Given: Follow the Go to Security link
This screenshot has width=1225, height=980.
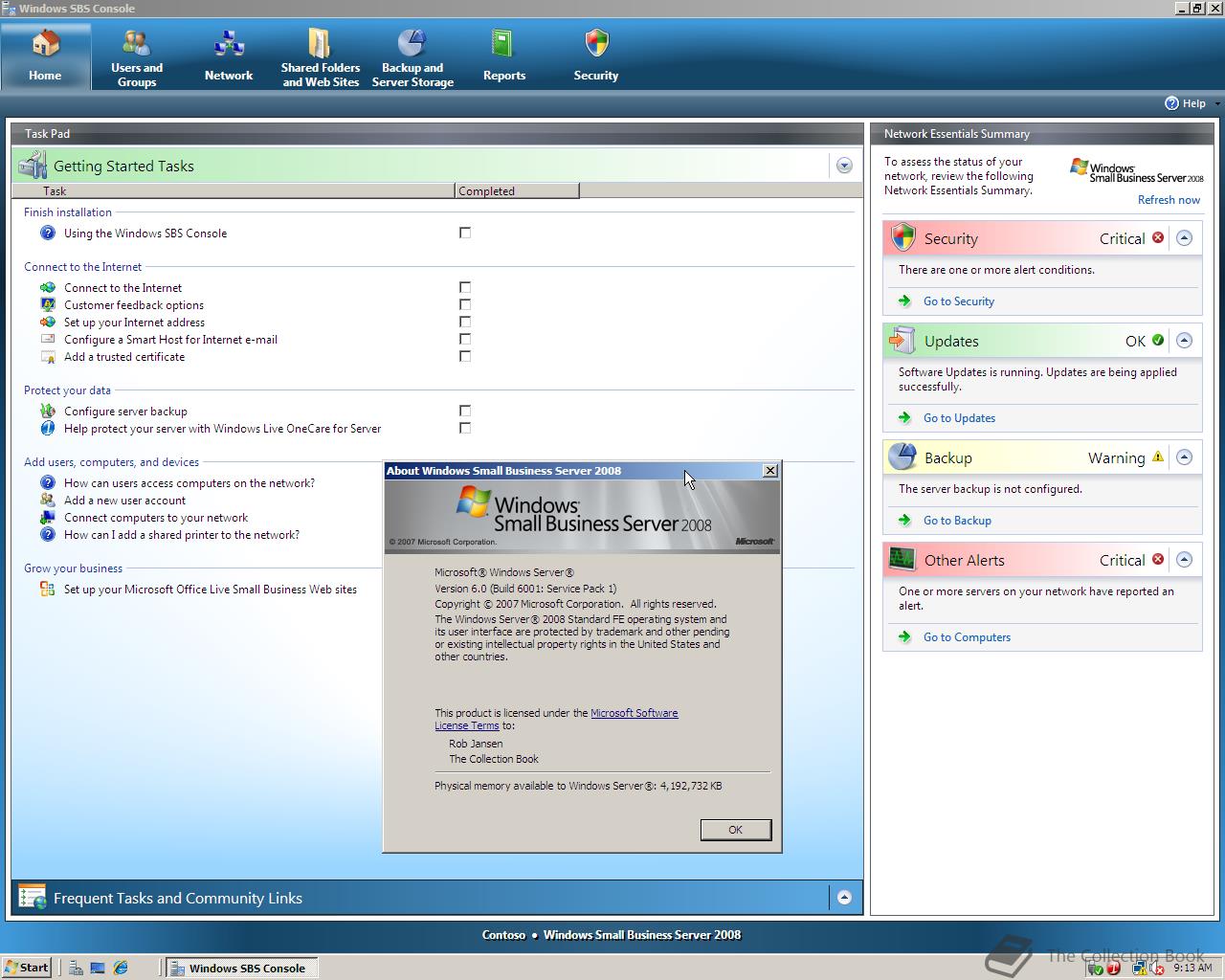Looking at the screenshot, I should pyautogui.click(x=958, y=301).
